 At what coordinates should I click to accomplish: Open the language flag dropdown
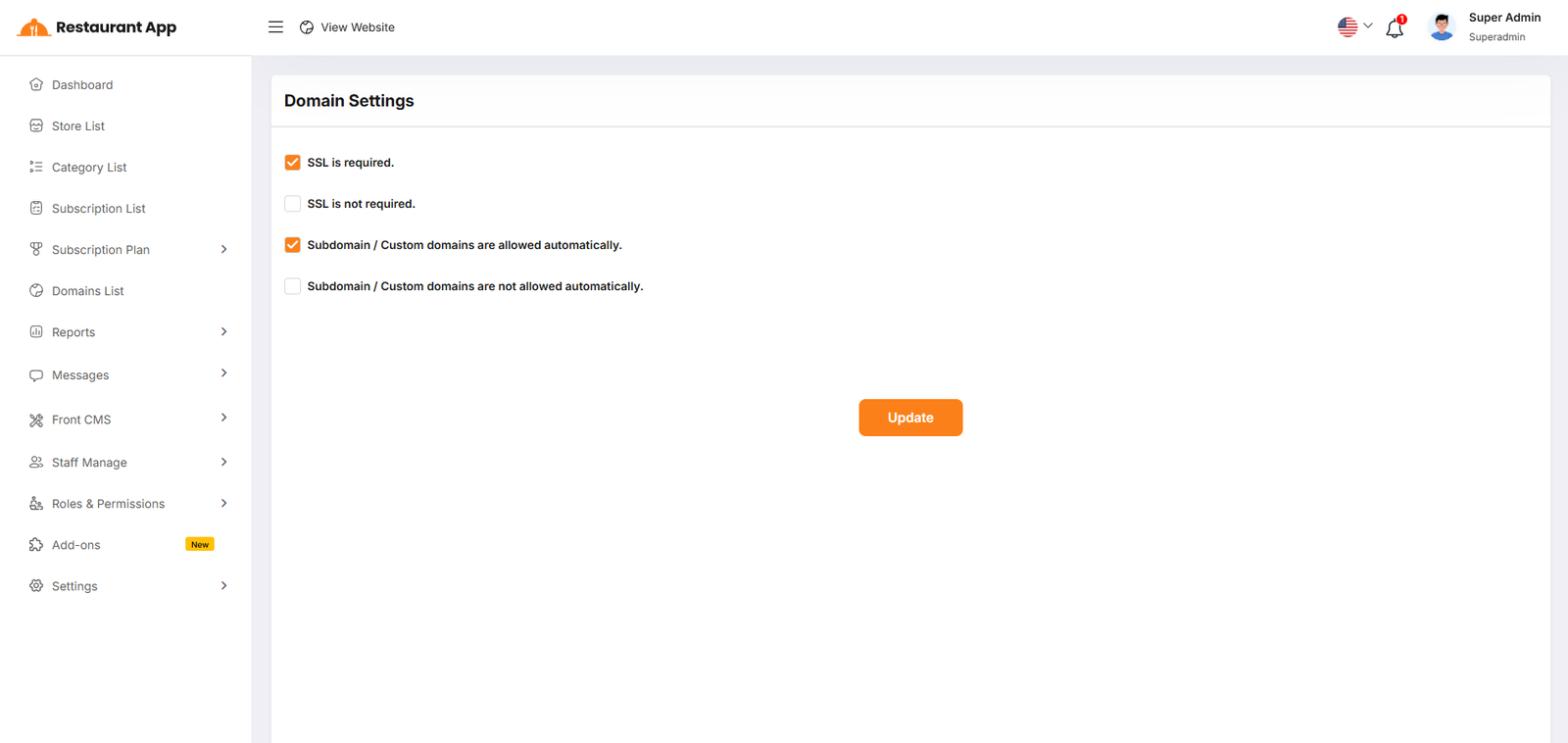tap(1354, 27)
